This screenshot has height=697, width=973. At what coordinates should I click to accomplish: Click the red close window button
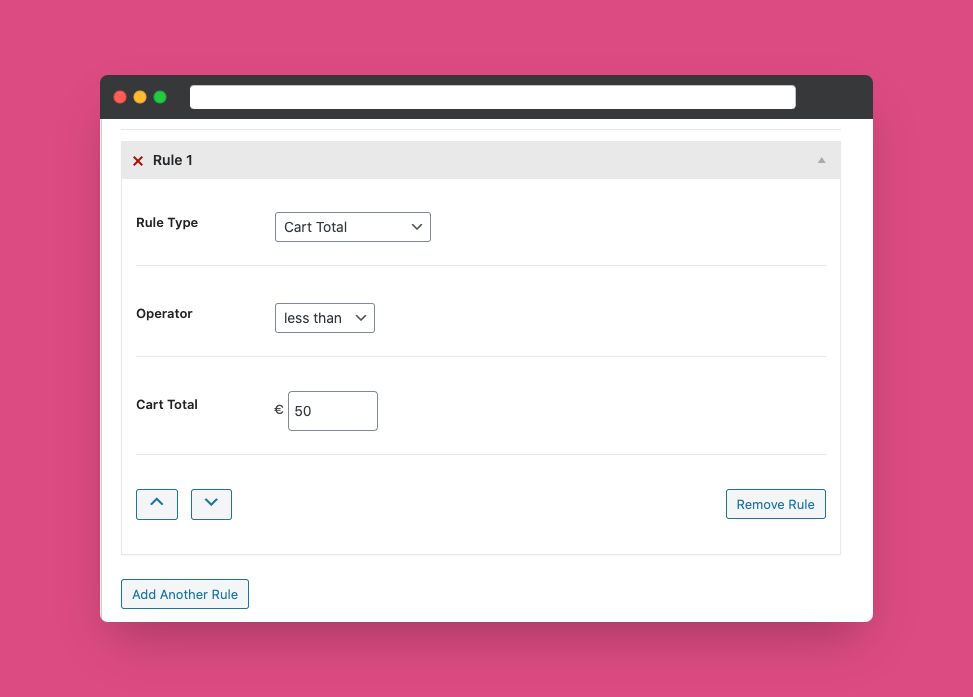coord(120,97)
